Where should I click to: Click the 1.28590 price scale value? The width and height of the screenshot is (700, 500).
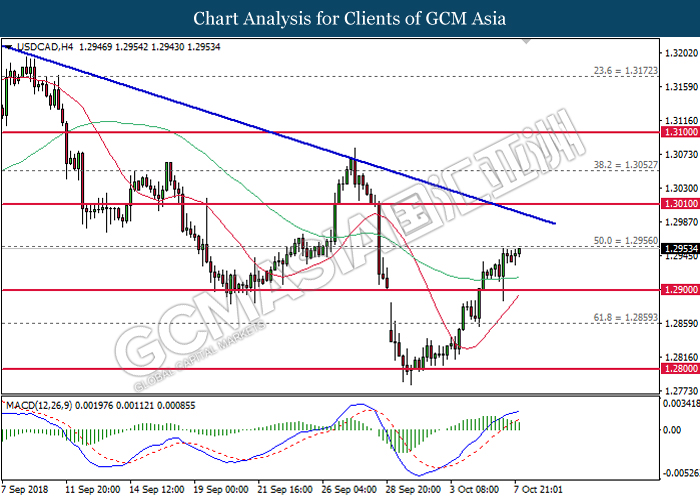point(681,323)
